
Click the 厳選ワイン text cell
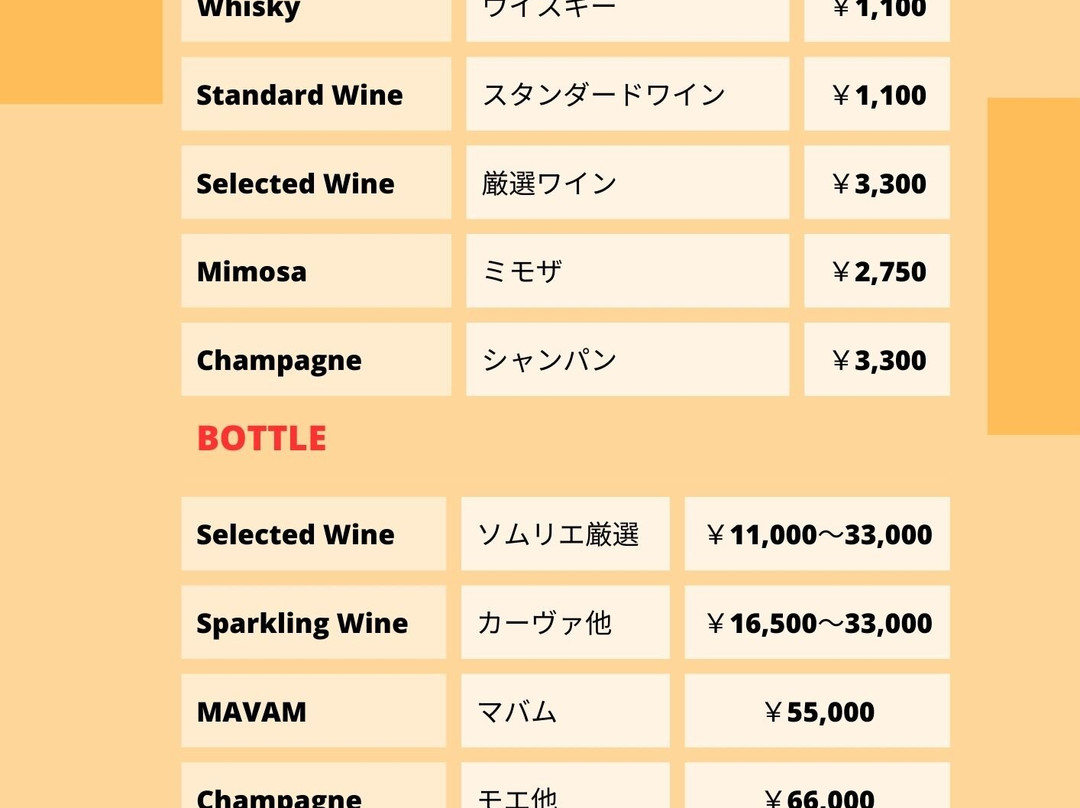click(x=627, y=183)
